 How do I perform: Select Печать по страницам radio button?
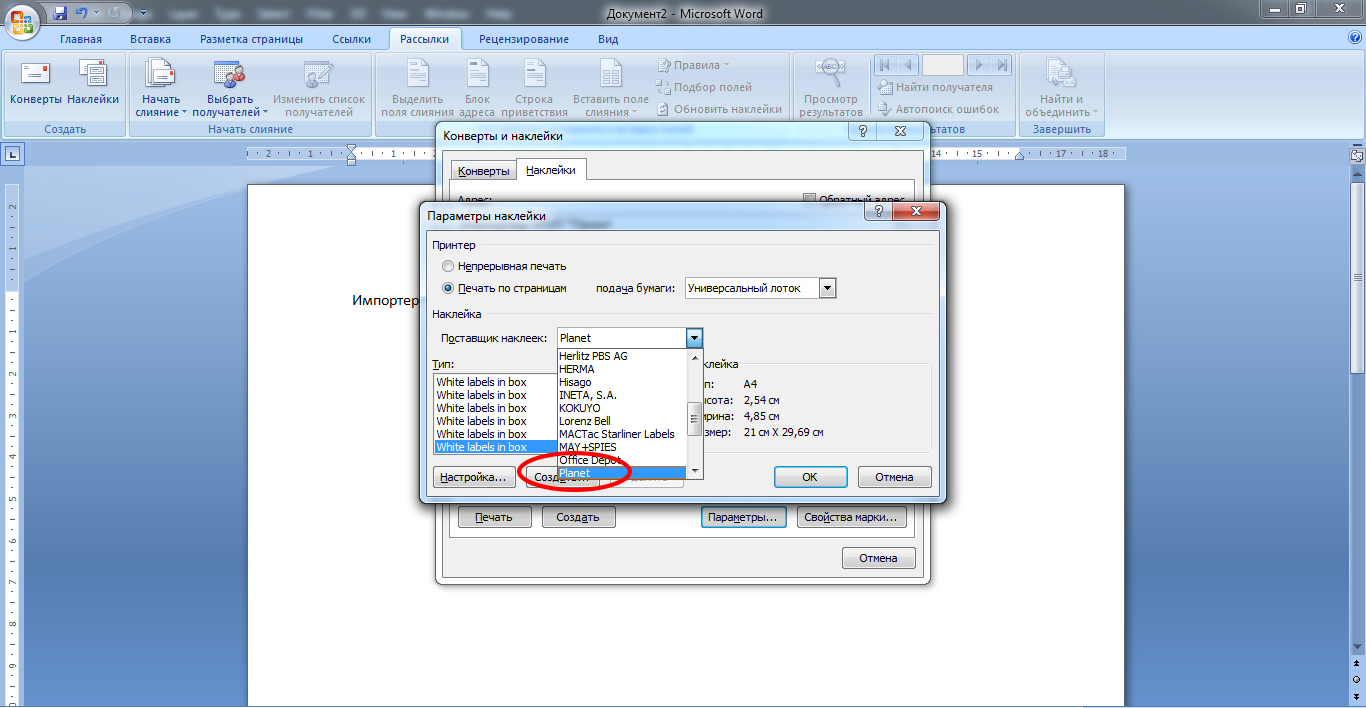coord(447,288)
